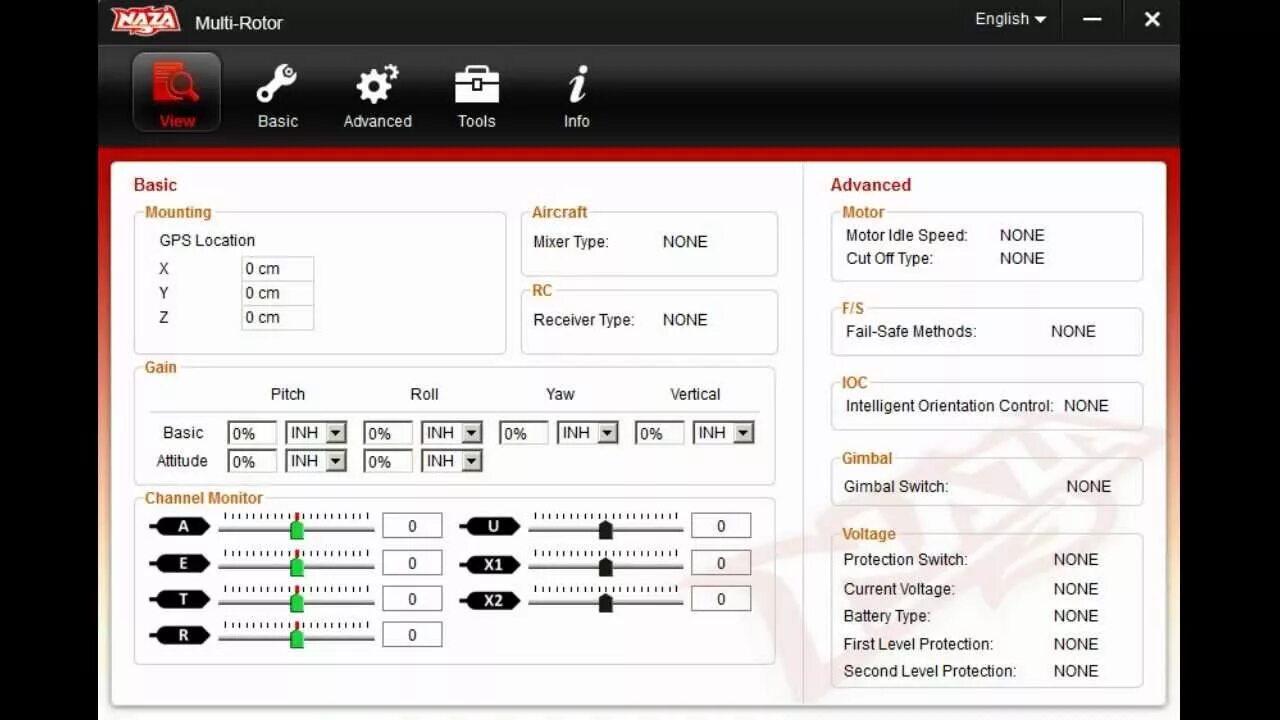Click Basic Vertical gain percent field
This screenshot has width=1280, height=720.
point(660,433)
